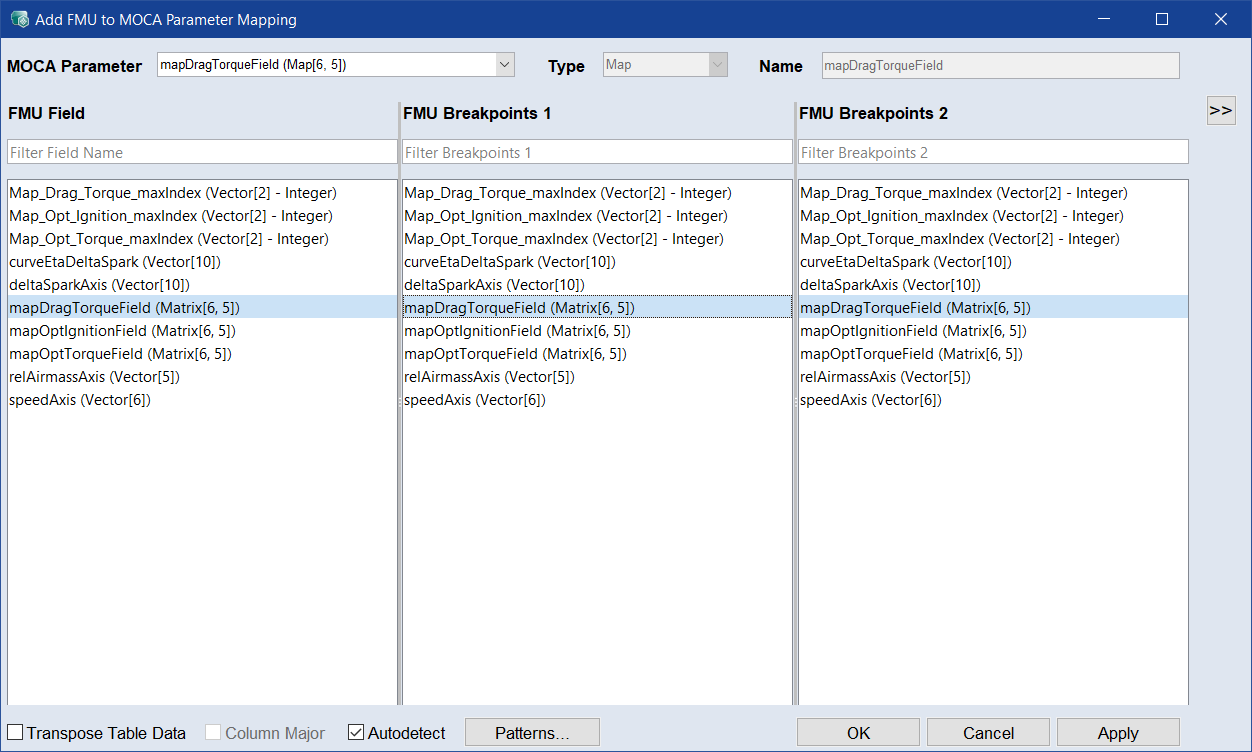
Task: Expand the Type dropdown
Action: 716,65
